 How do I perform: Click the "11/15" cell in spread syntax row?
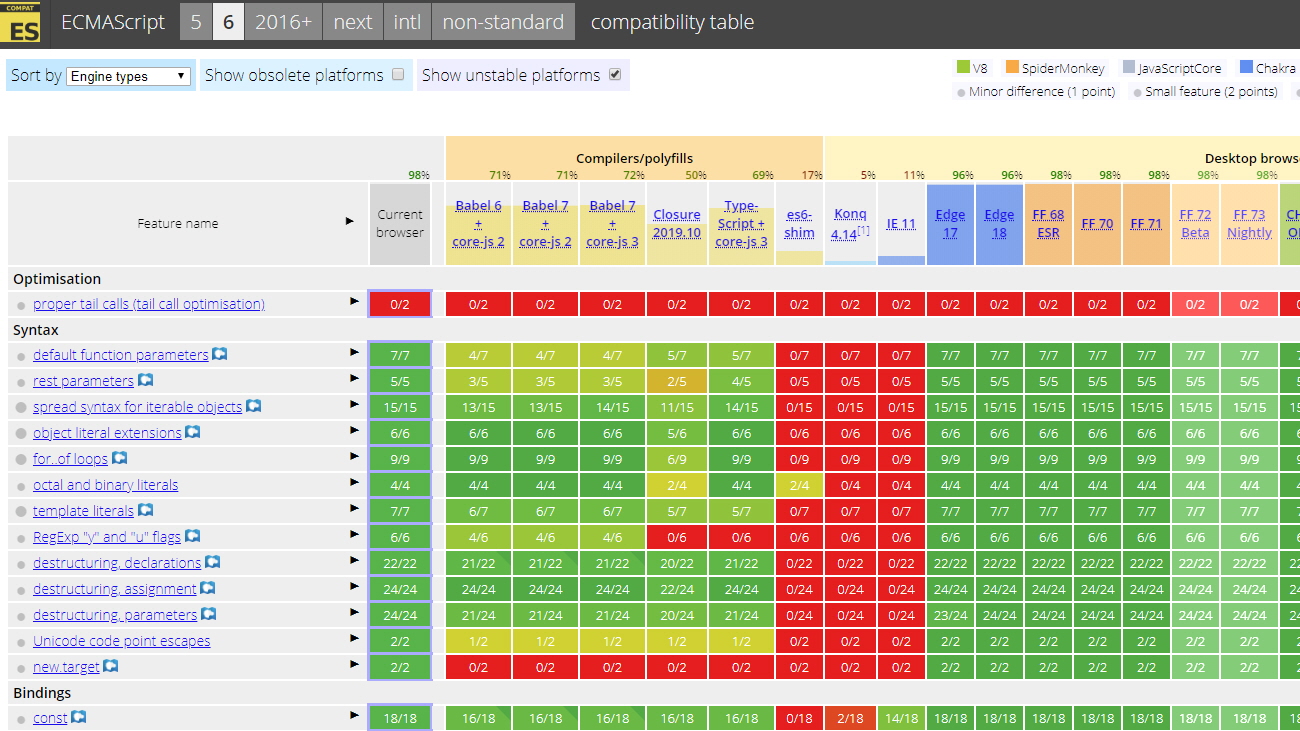(677, 407)
